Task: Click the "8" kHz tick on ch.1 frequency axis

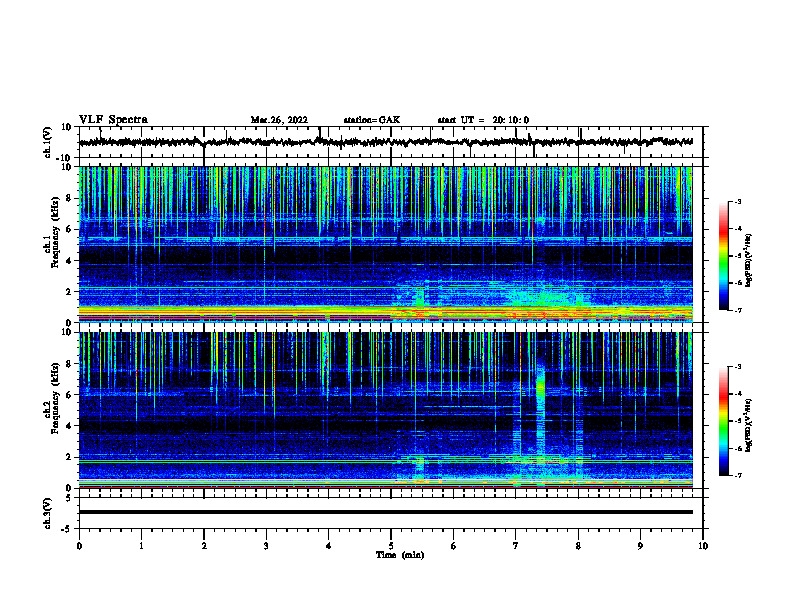Action: [69, 198]
